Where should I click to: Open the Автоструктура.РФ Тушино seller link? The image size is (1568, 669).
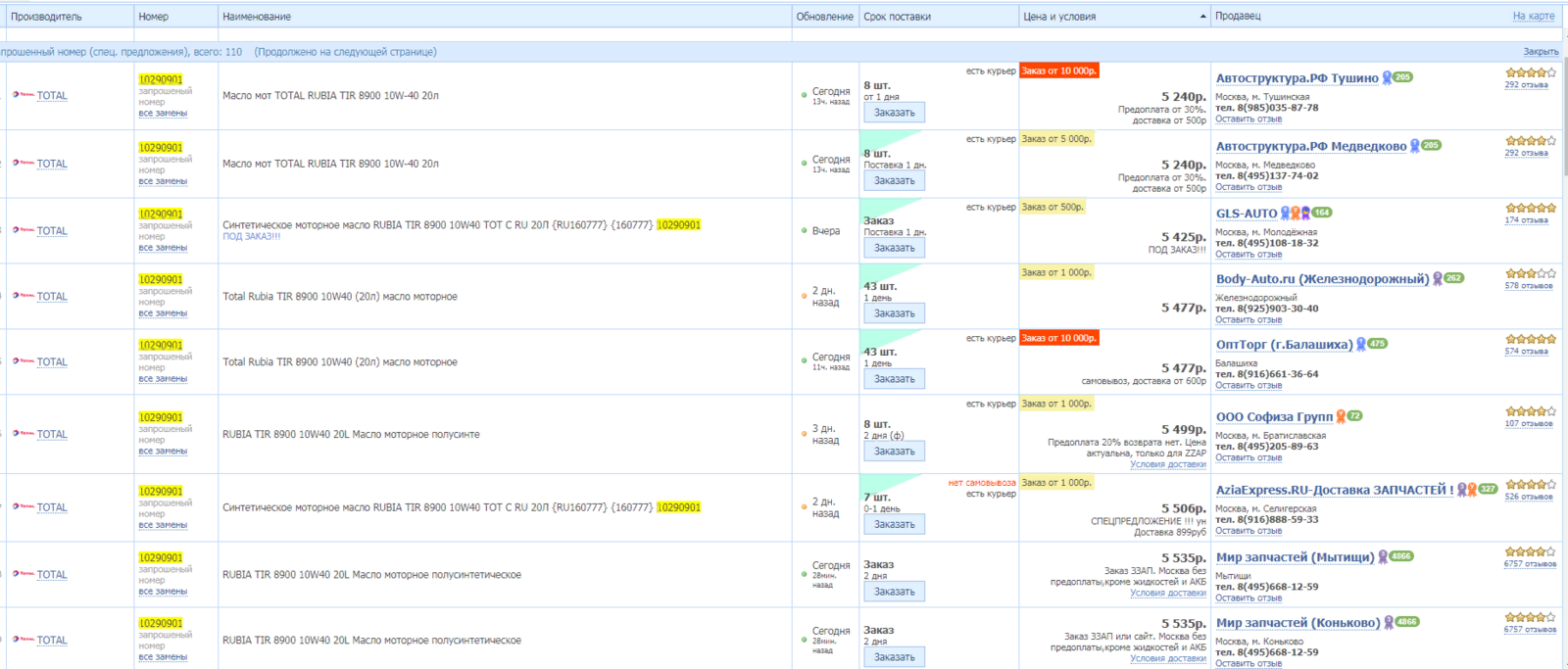point(1298,78)
